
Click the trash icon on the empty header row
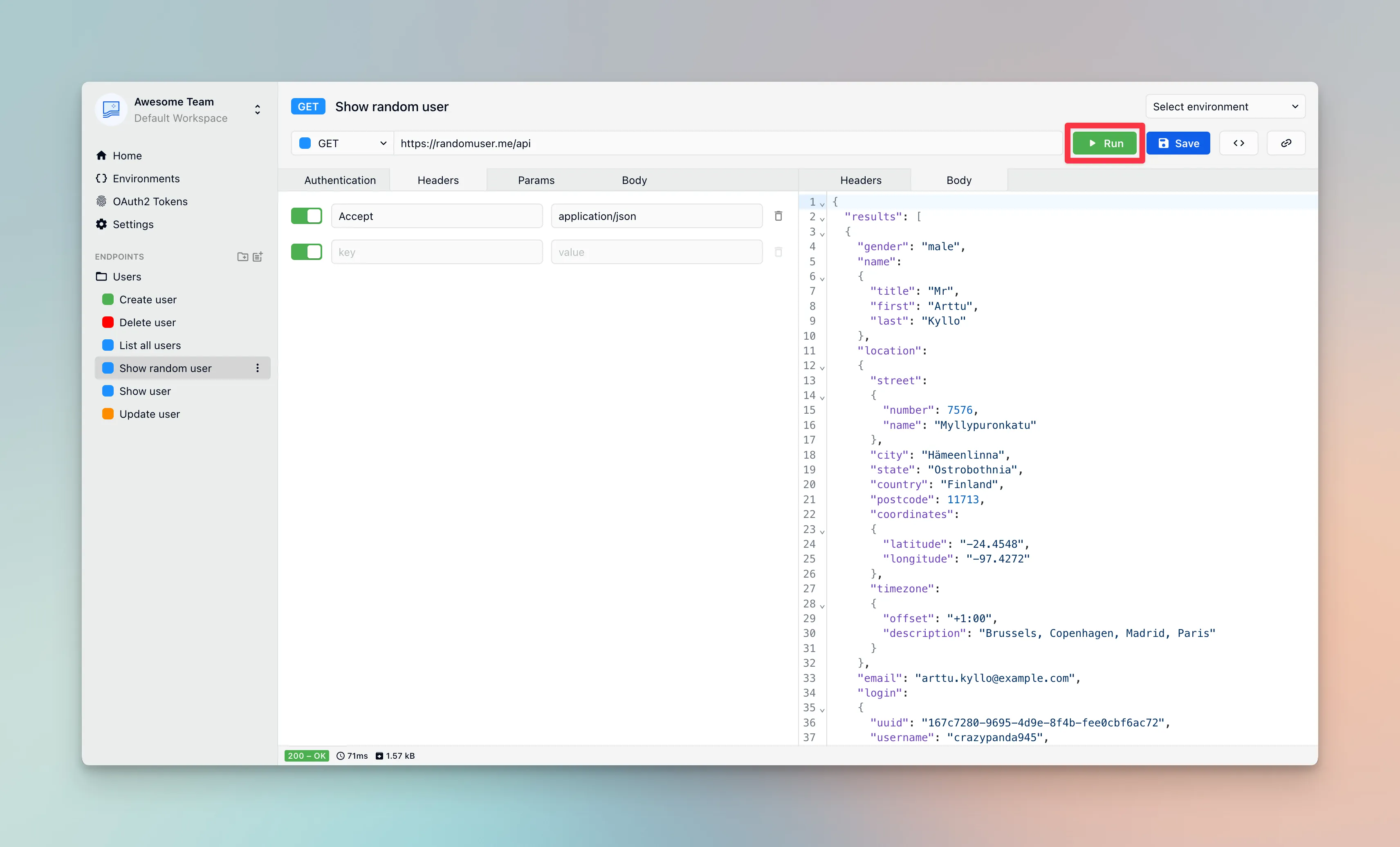tap(779, 252)
